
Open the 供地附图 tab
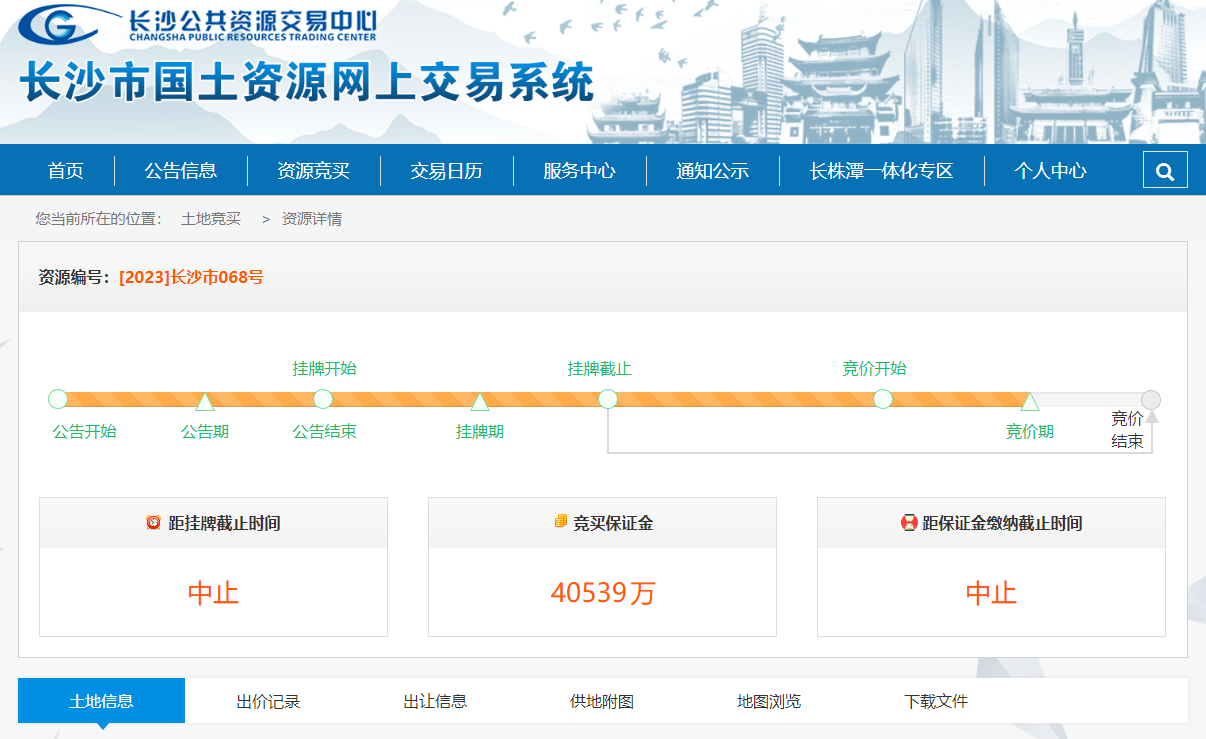coord(602,701)
